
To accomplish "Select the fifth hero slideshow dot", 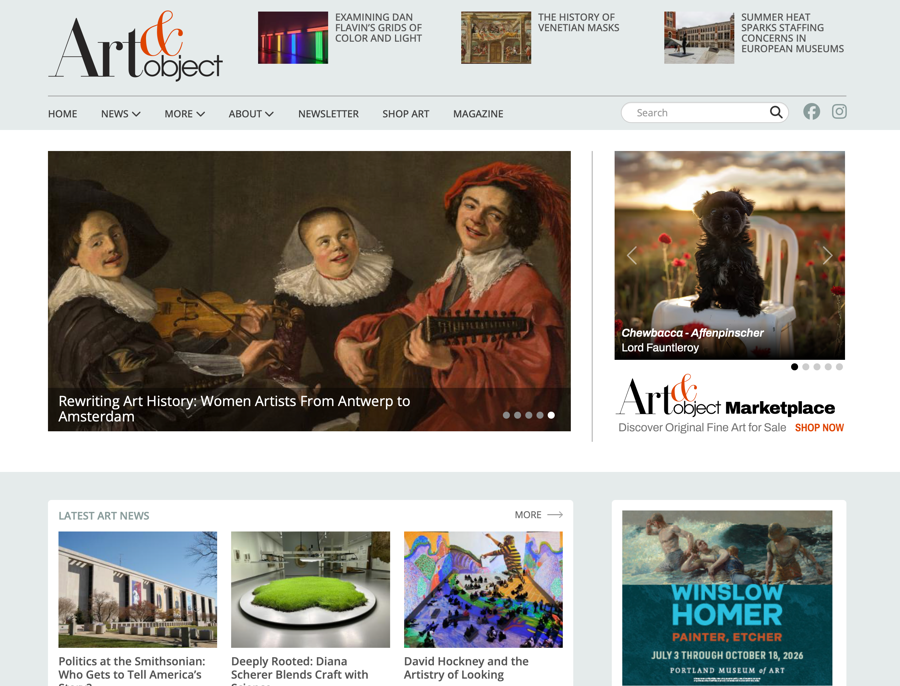I will coord(551,415).
